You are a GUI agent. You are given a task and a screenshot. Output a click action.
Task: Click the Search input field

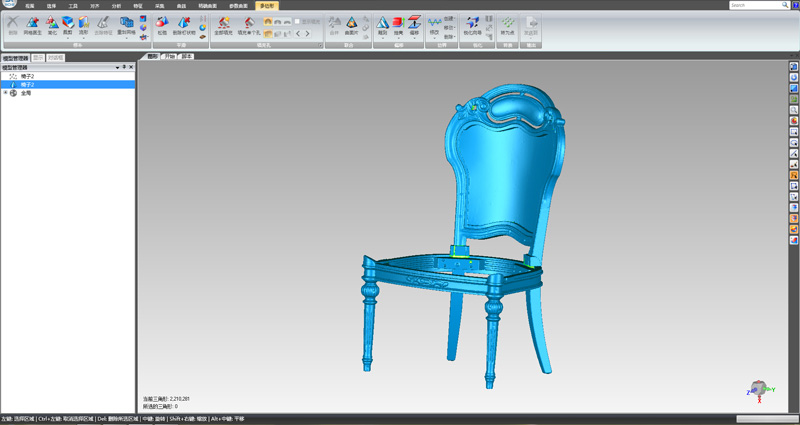753,5
